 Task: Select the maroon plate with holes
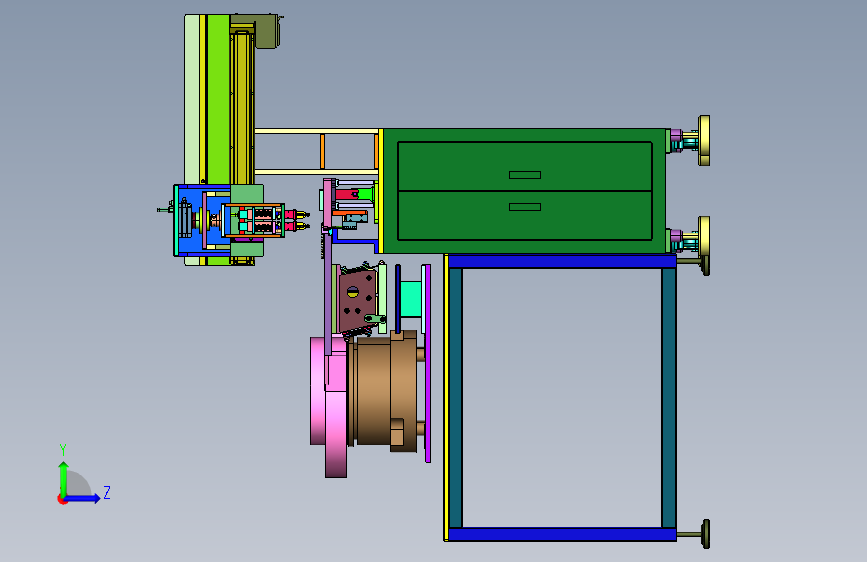(x=357, y=302)
